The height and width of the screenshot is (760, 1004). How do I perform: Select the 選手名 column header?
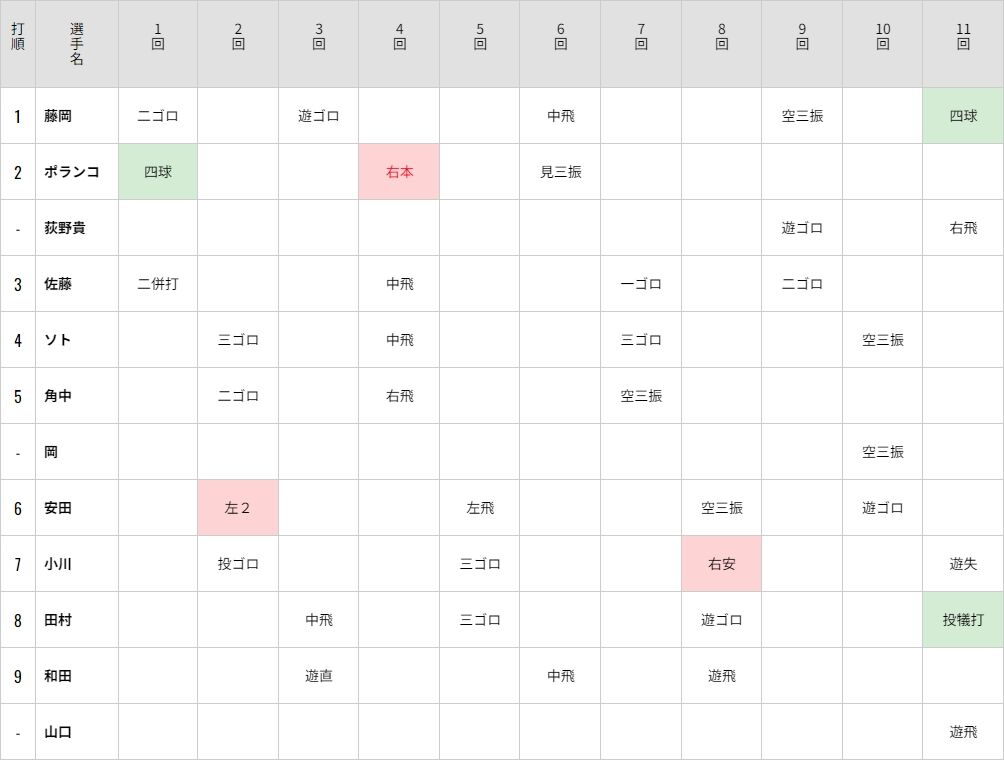click(x=77, y=44)
